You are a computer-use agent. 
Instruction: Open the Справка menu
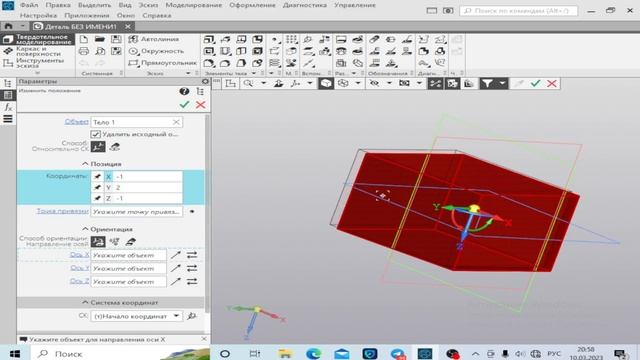(x=157, y=16)
